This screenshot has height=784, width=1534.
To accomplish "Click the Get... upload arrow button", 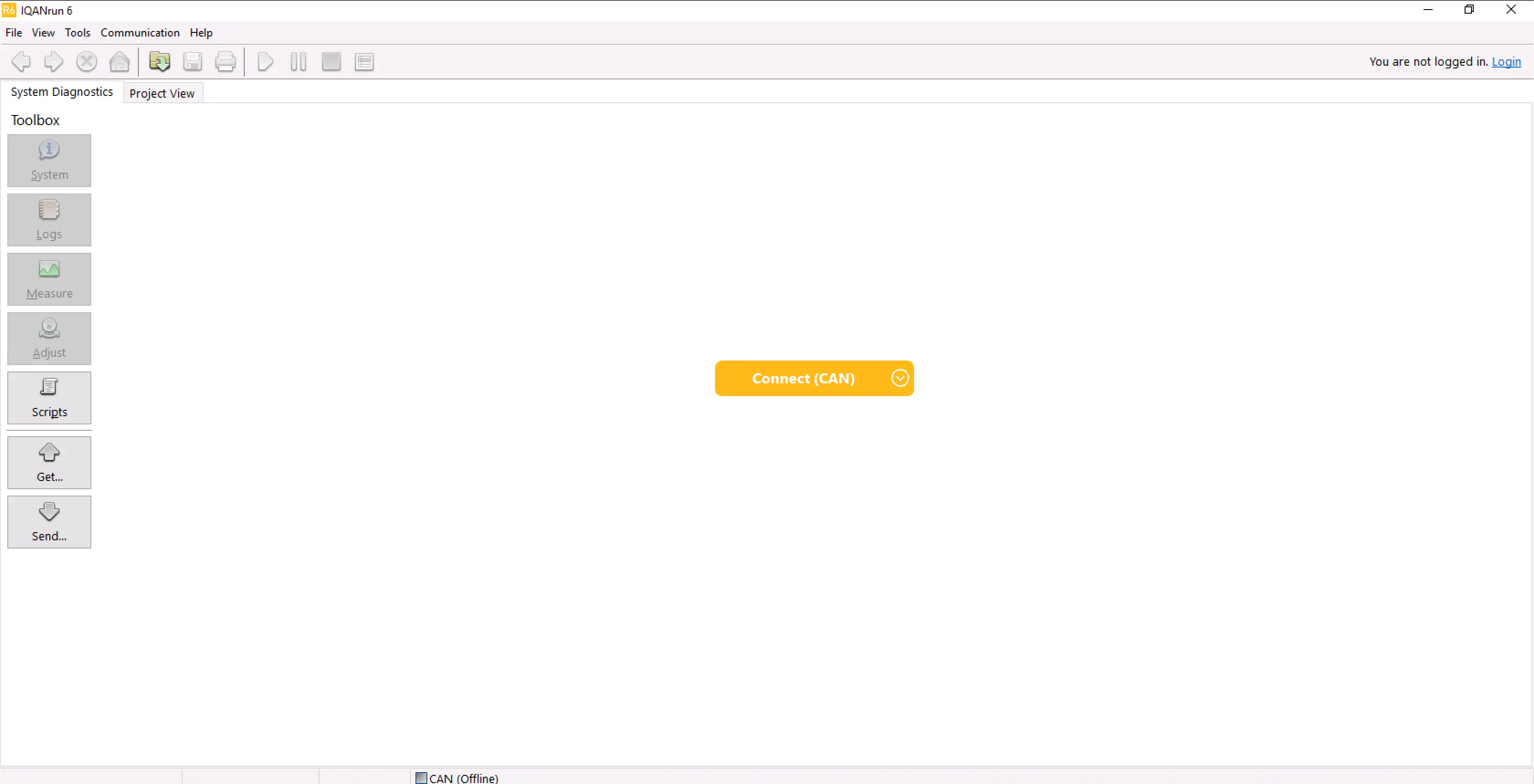I will tap(49, 463).
